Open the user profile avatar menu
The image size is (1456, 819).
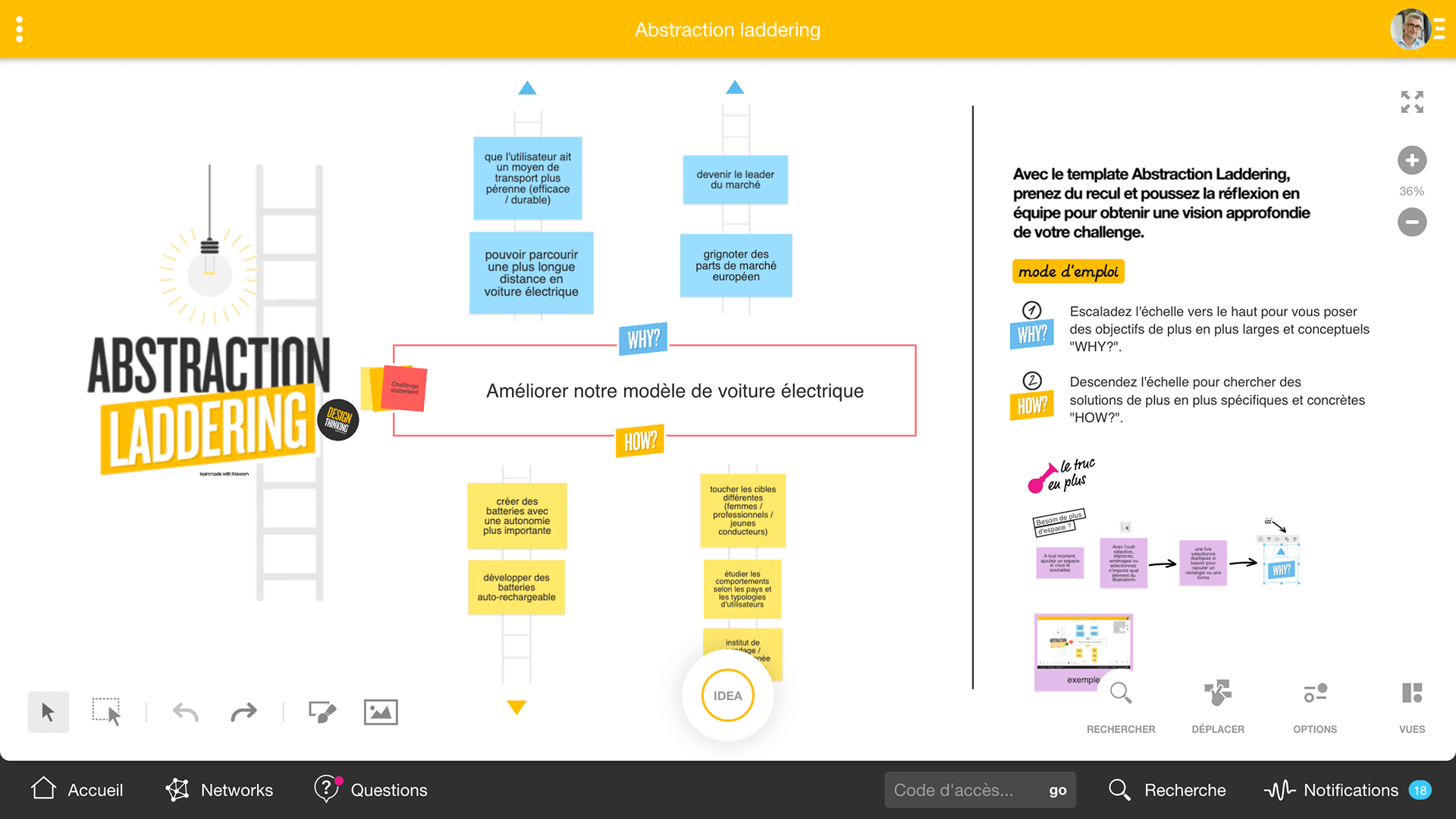pos(1410,30)
